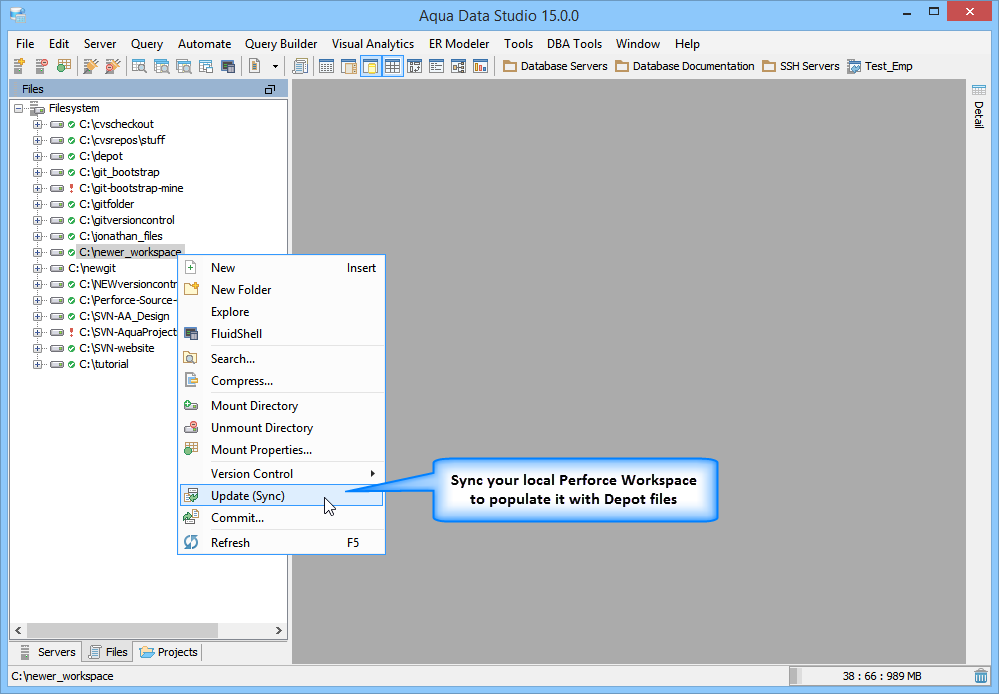Viewport: 999px width, 694px height.
Task: Expand the C:\gitfolder tree node
Action: point(38,204)
